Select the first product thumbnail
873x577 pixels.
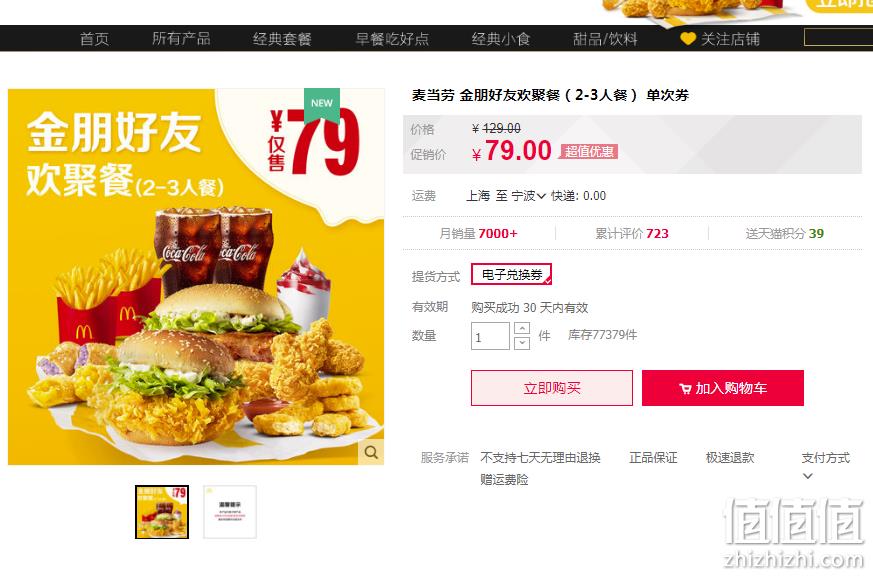click(162, 512)
